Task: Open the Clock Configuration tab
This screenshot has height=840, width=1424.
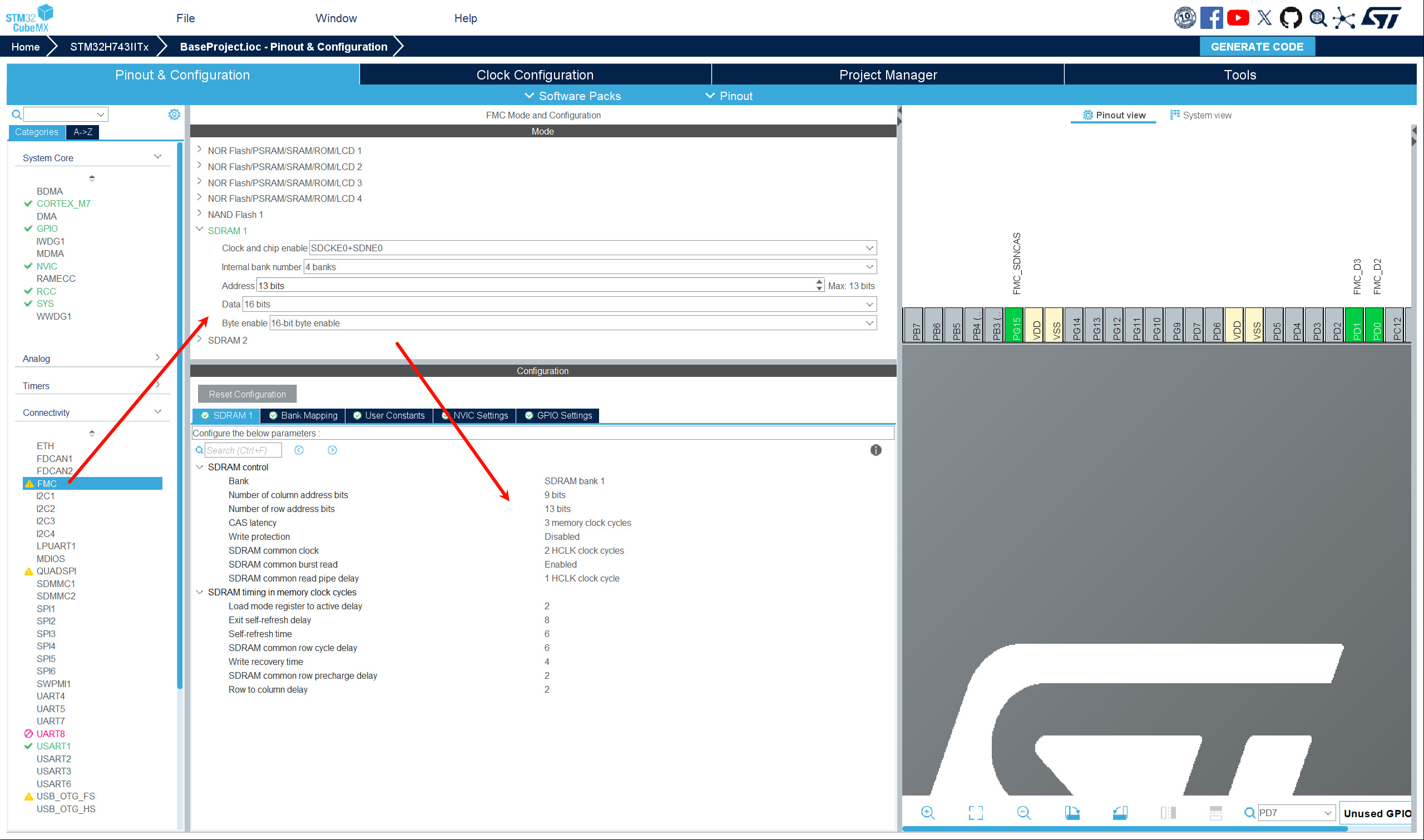Action: 535,74
